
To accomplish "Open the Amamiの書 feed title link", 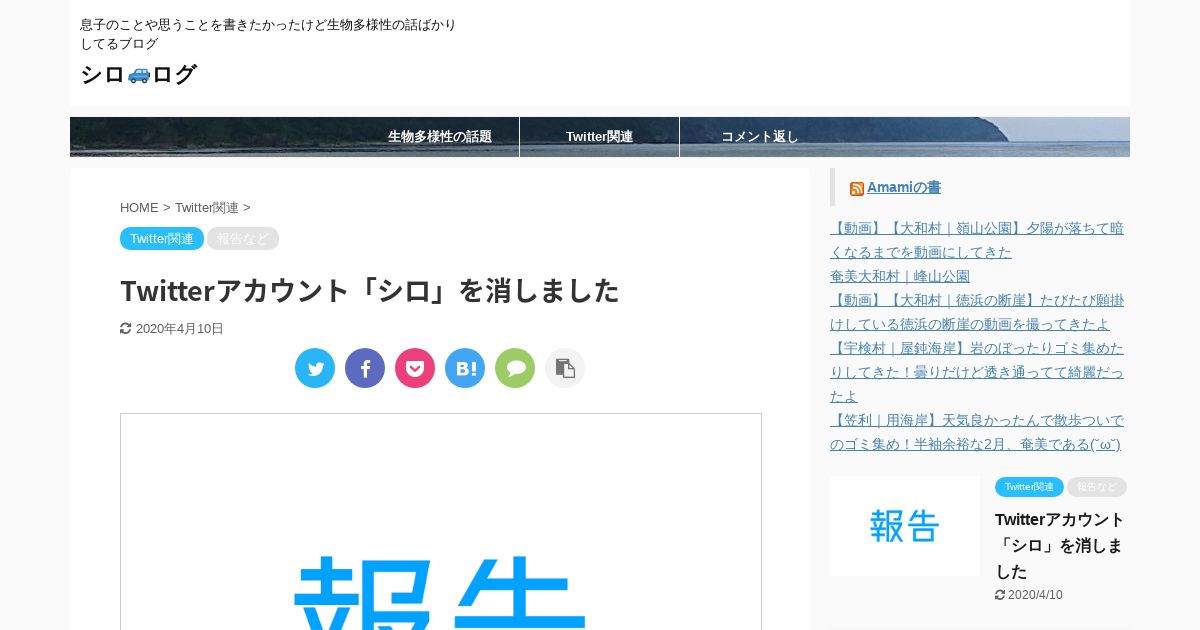I will 904,187.
